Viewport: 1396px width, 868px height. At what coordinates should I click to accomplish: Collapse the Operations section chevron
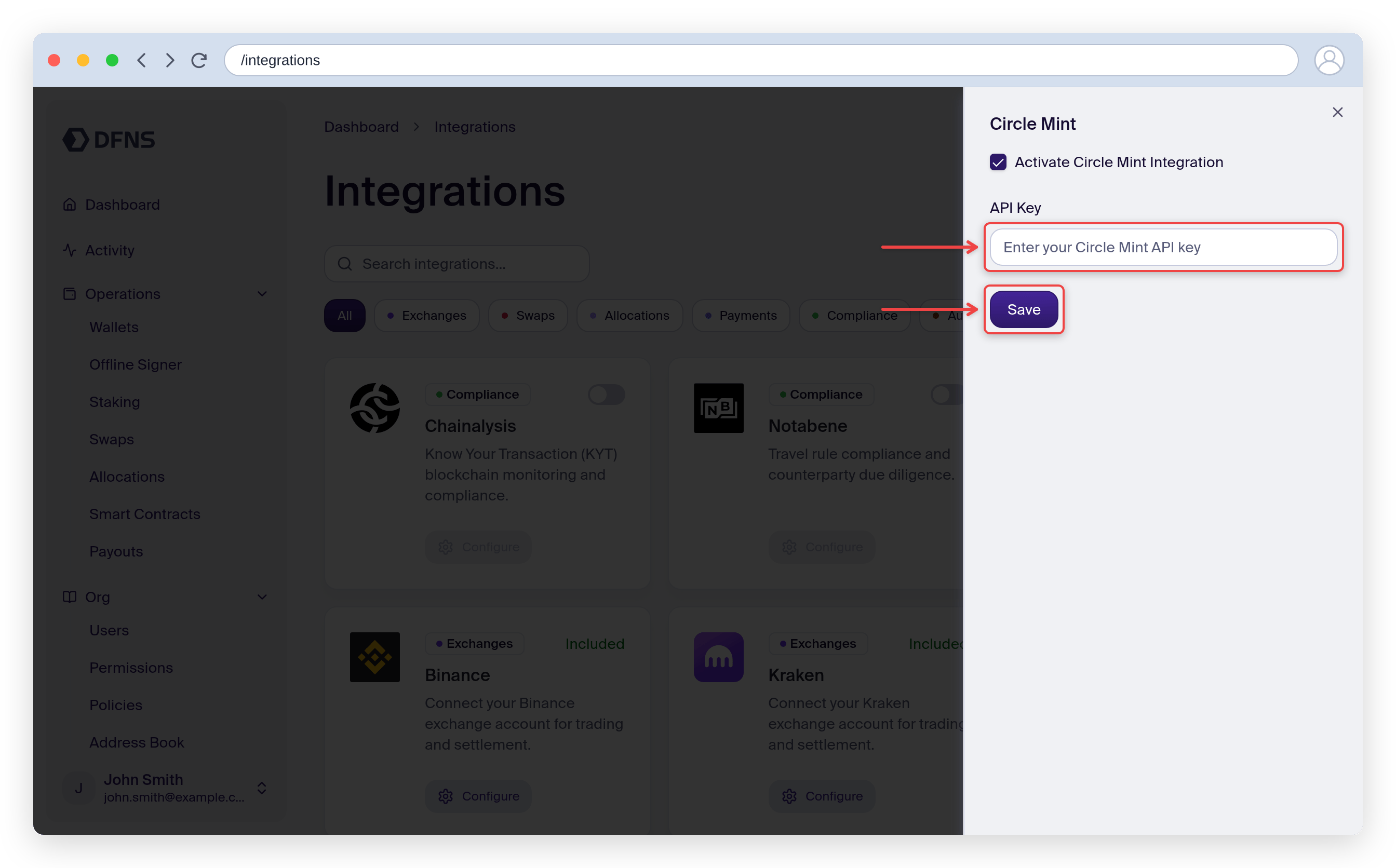pos(262,294)
